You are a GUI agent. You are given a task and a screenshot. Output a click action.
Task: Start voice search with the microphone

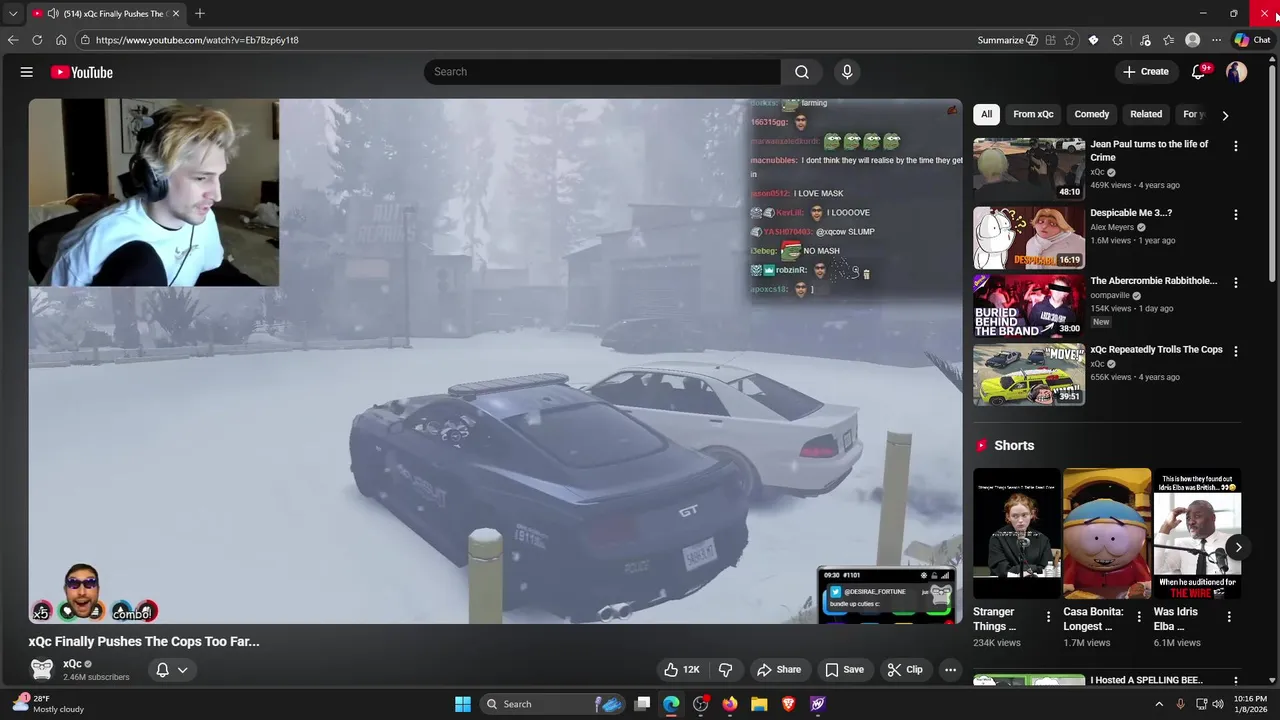coord(847,72)
